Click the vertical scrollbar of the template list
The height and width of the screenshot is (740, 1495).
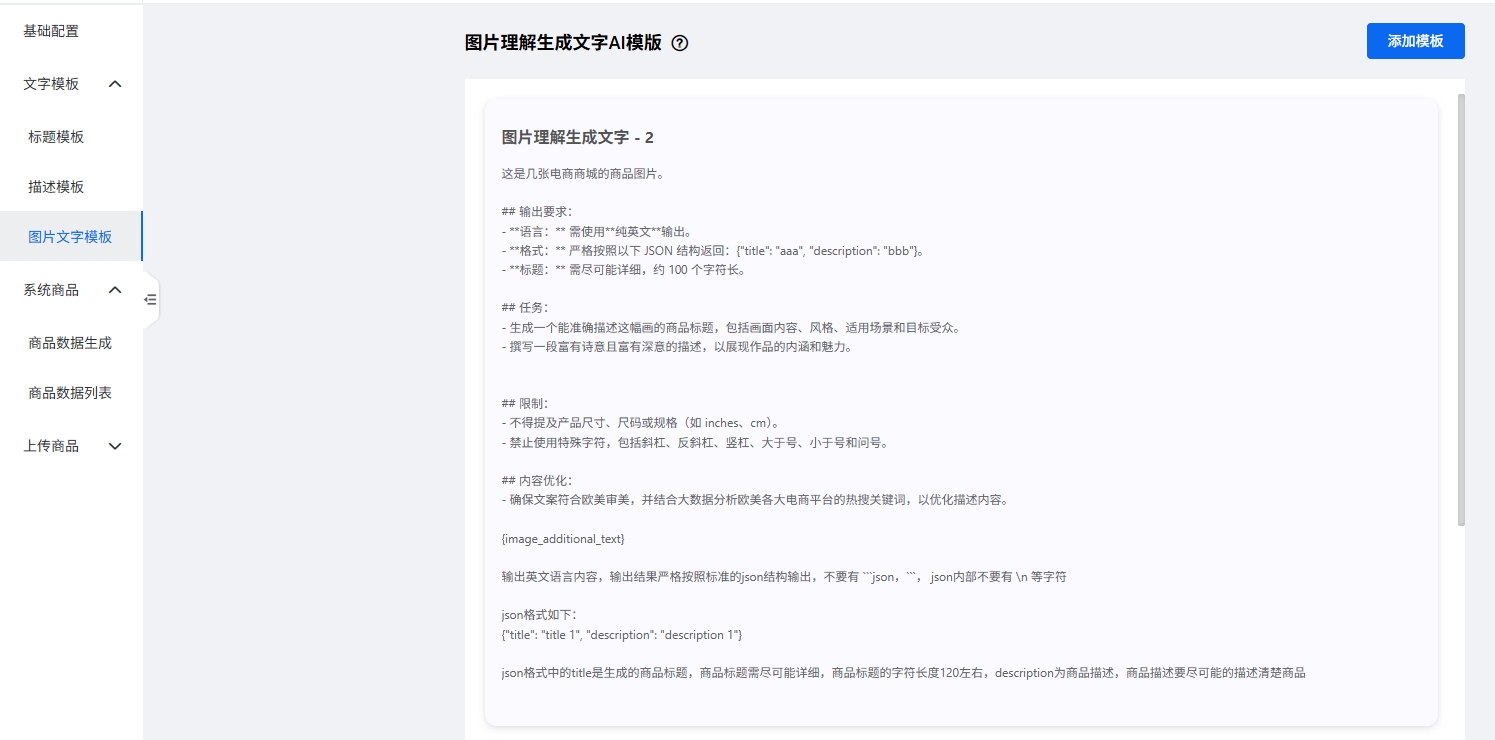pyautogui.click(x=1461, y=310)
